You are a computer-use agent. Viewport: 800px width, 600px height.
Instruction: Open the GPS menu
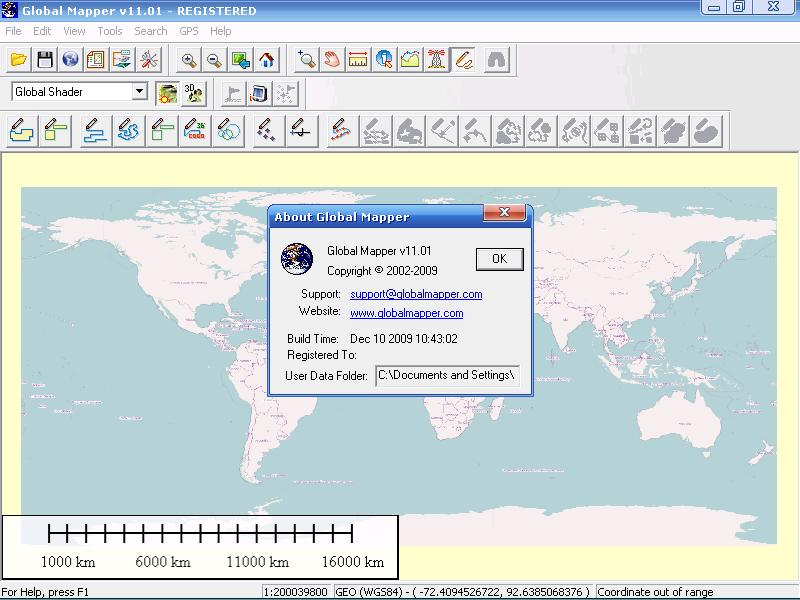[189, 31]
